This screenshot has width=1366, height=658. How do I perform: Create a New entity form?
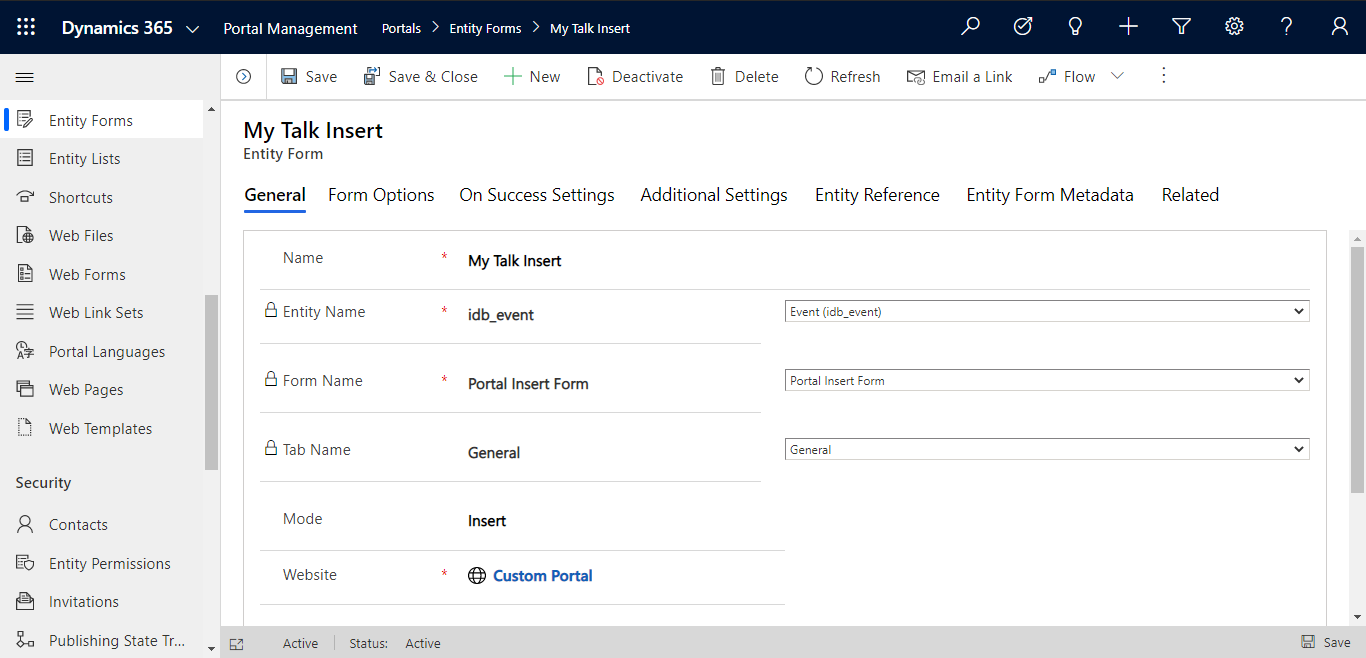[x=532, y=77]
